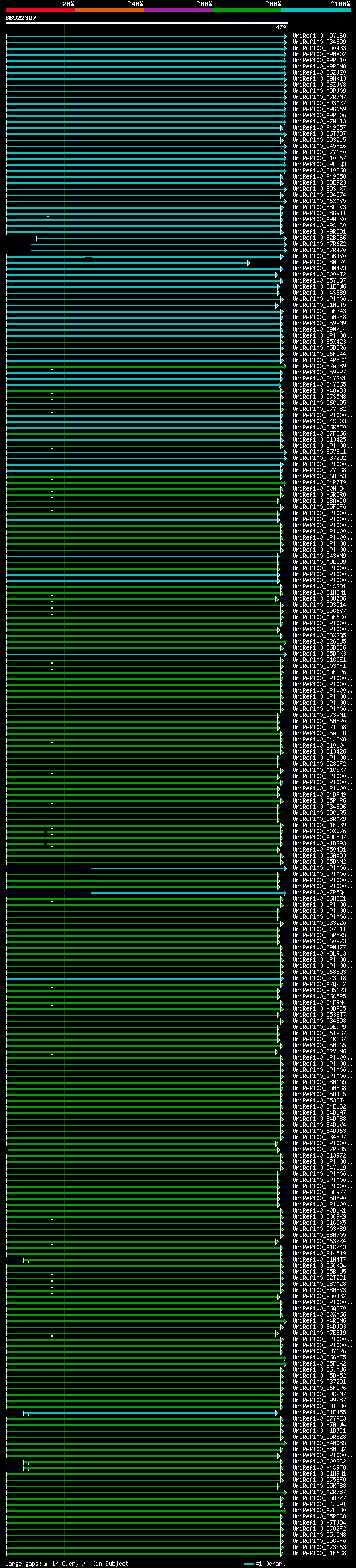Image resolution: width=356 pixels, height=1568 pixels.
Task: Open hit UniRef100_C4JEX8
Action: [319, 740]
